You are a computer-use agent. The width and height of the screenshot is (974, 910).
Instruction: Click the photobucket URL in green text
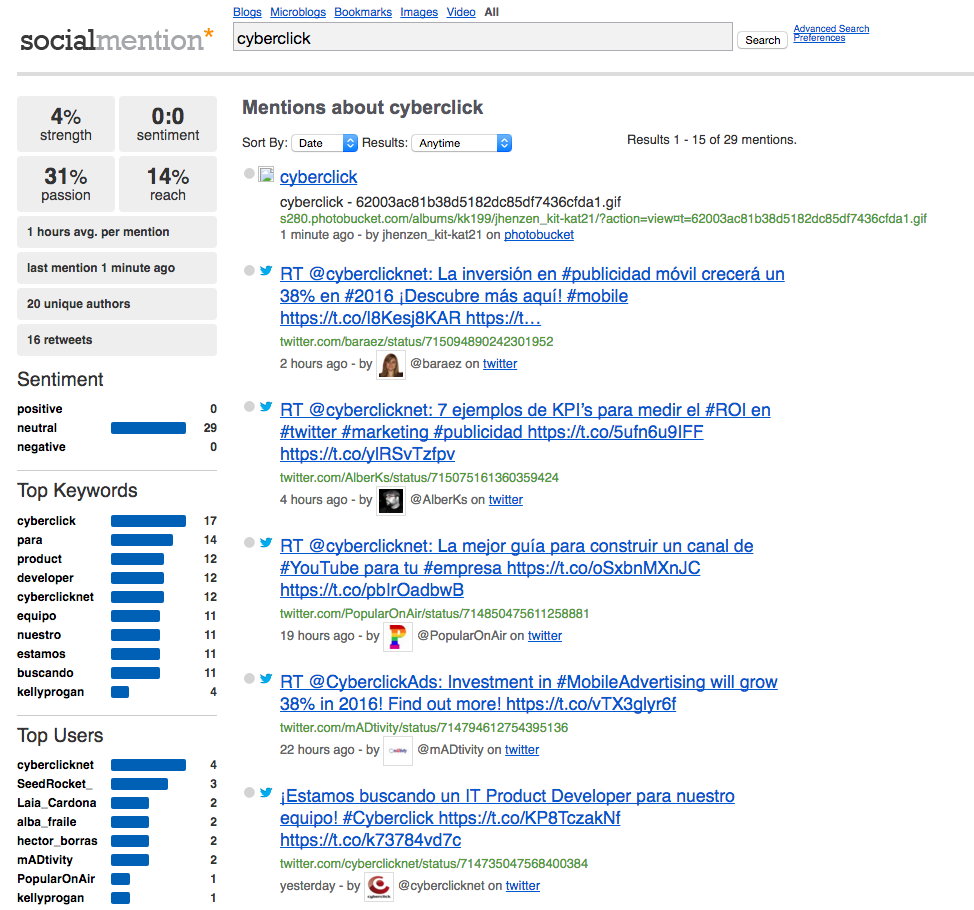pos(603,219)
